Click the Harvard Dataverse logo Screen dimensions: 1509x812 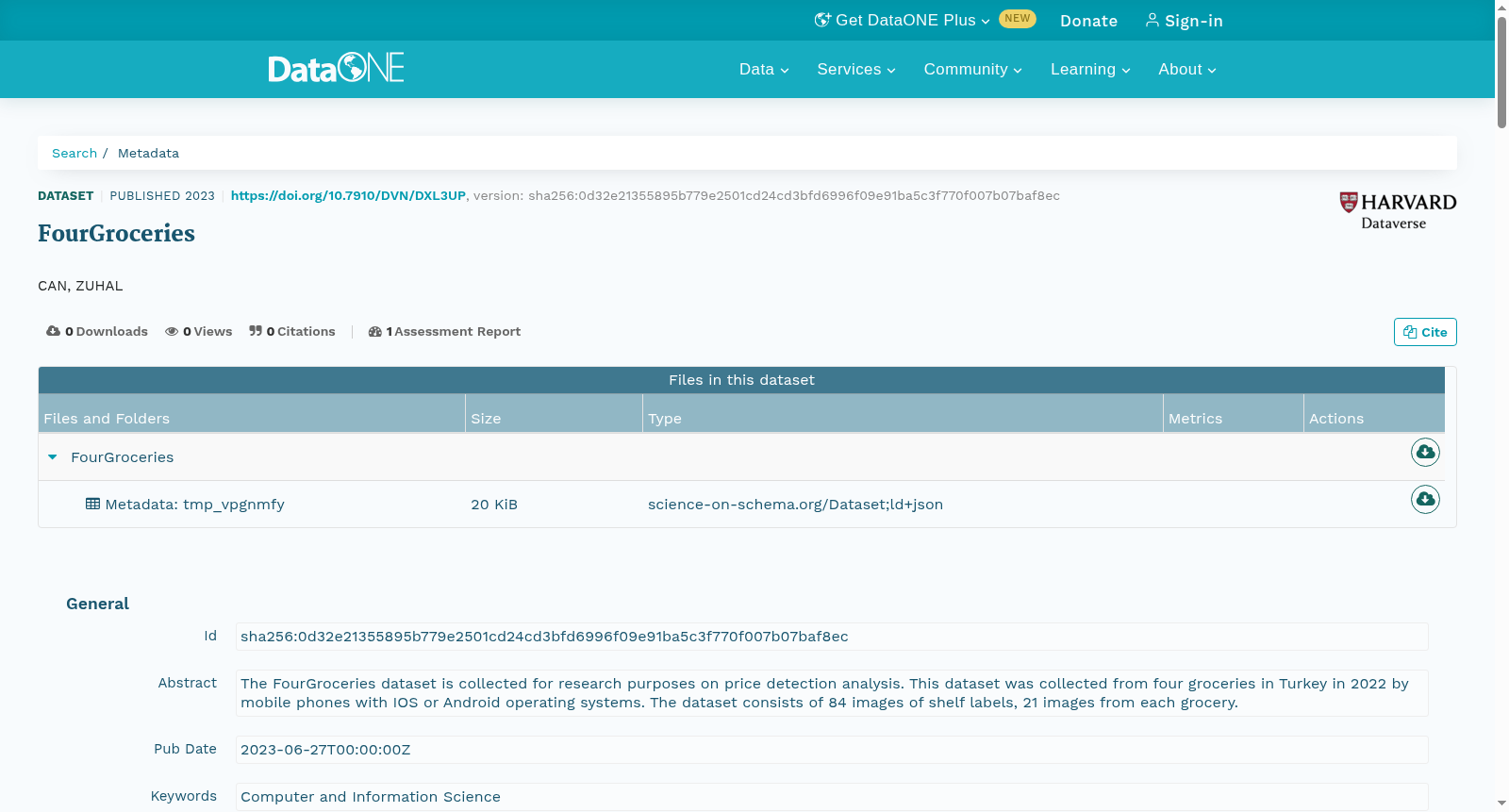point(1398,211)
